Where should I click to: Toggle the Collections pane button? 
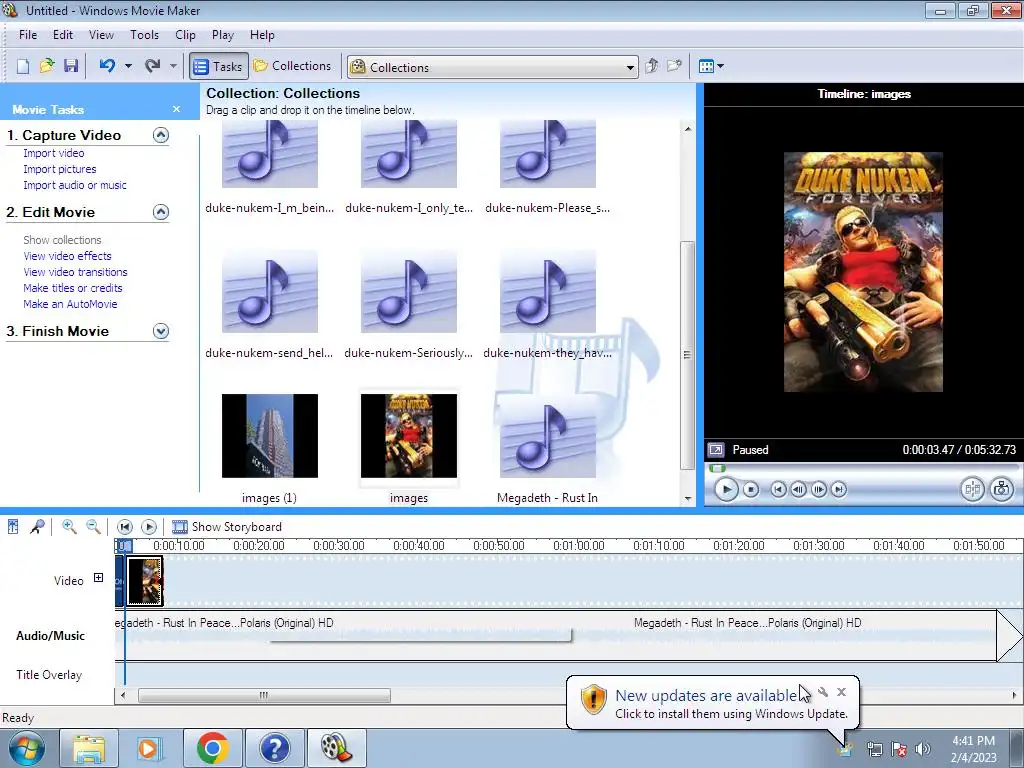coord(292,66)
